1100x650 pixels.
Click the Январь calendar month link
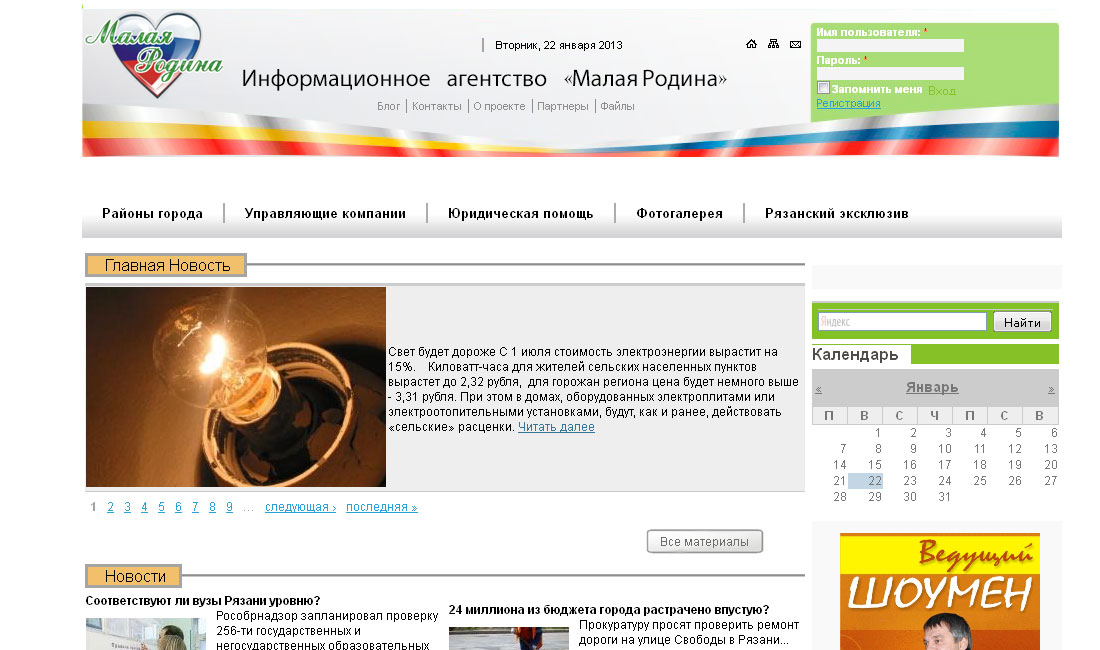pos(932,387)
